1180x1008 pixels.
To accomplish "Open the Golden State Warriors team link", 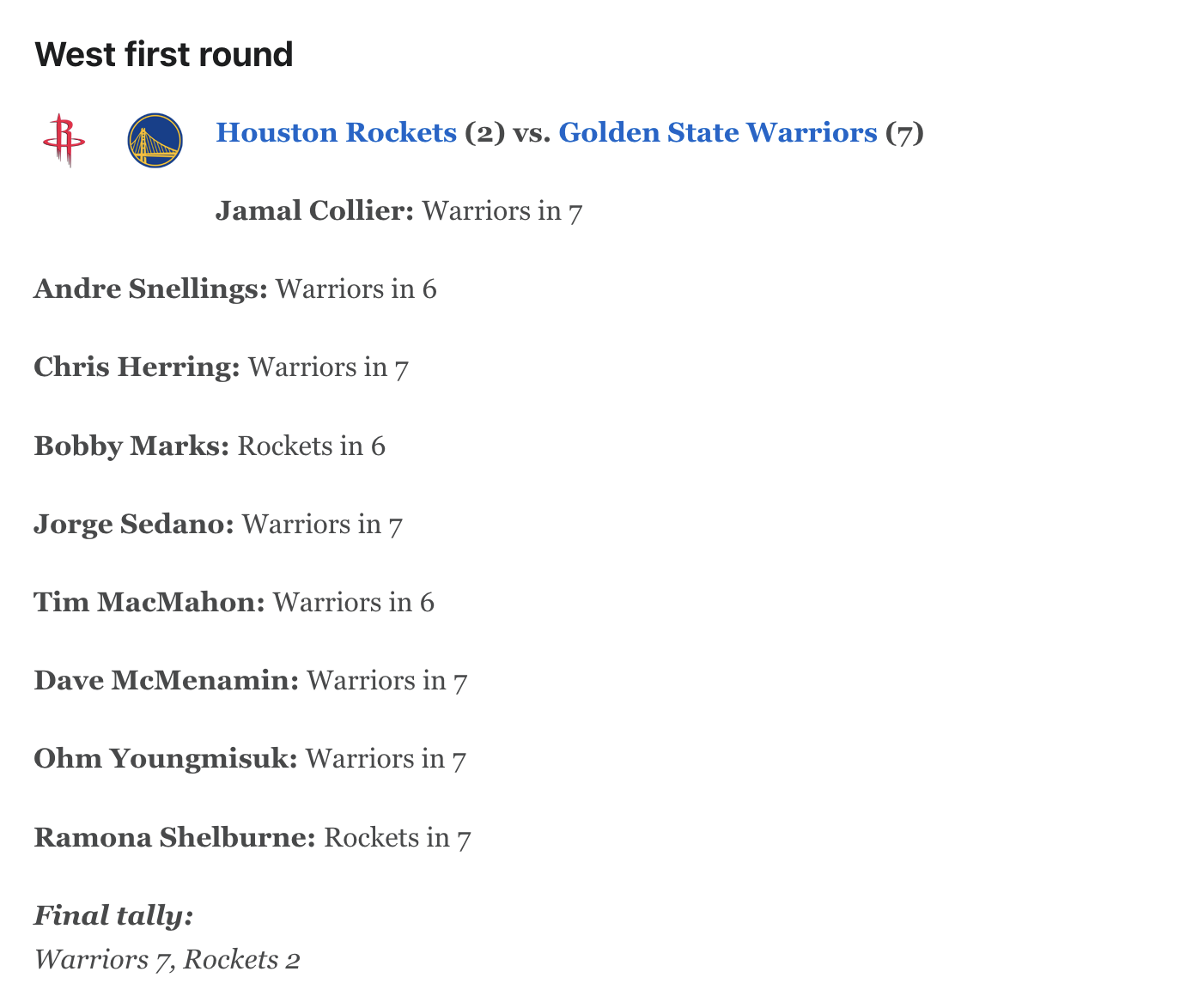I will (x=718, y=133).
